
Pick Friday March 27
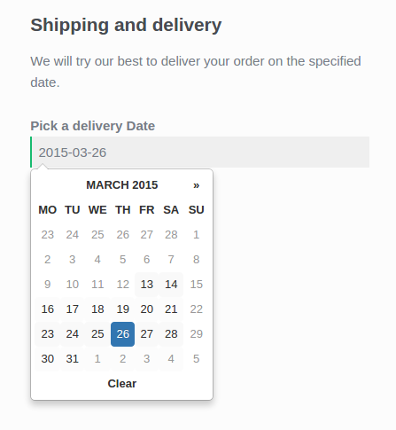pyautogui.click(x=147, y=334)
